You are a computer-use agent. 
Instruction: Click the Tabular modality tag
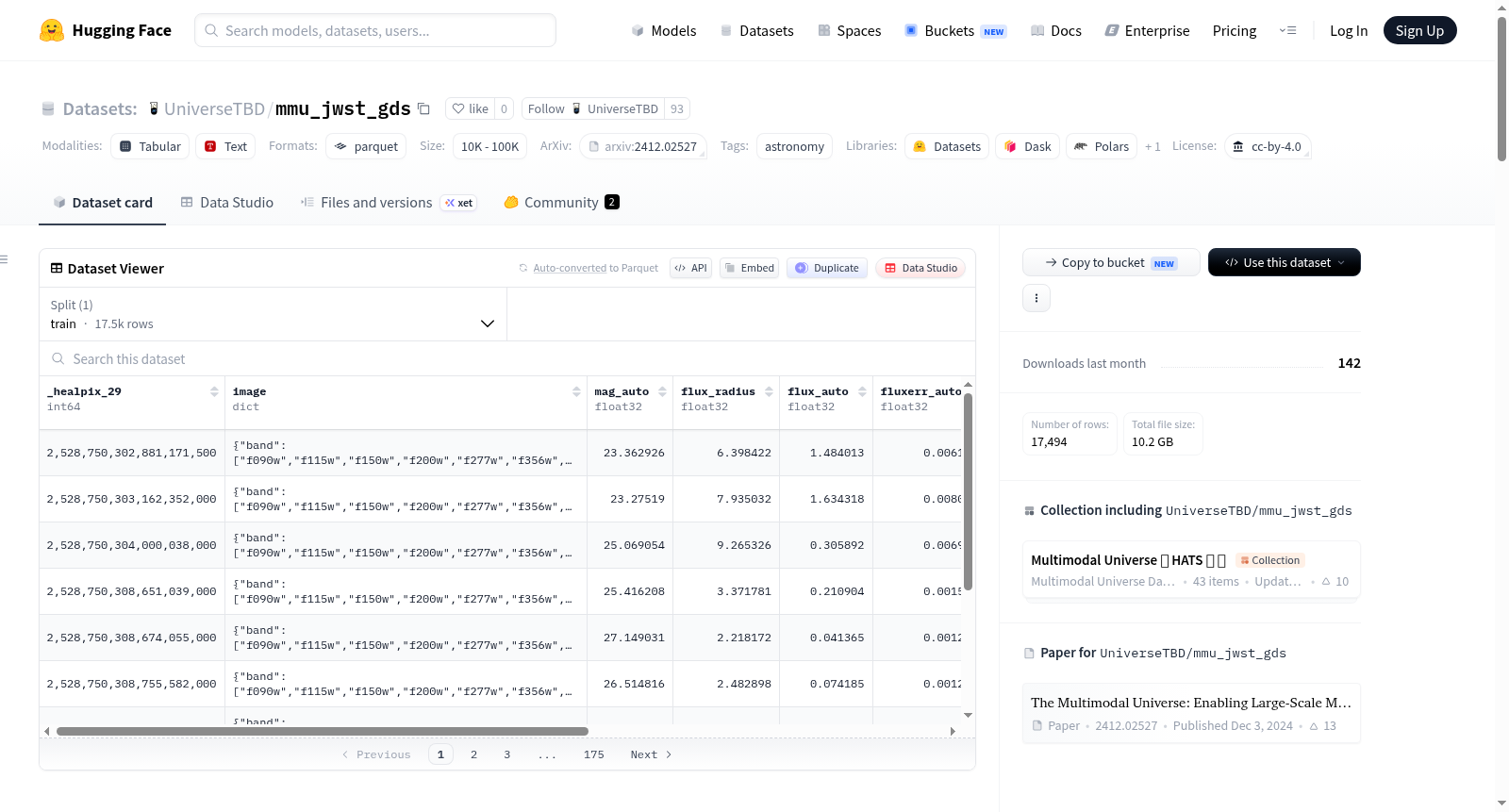pos(150,146)
